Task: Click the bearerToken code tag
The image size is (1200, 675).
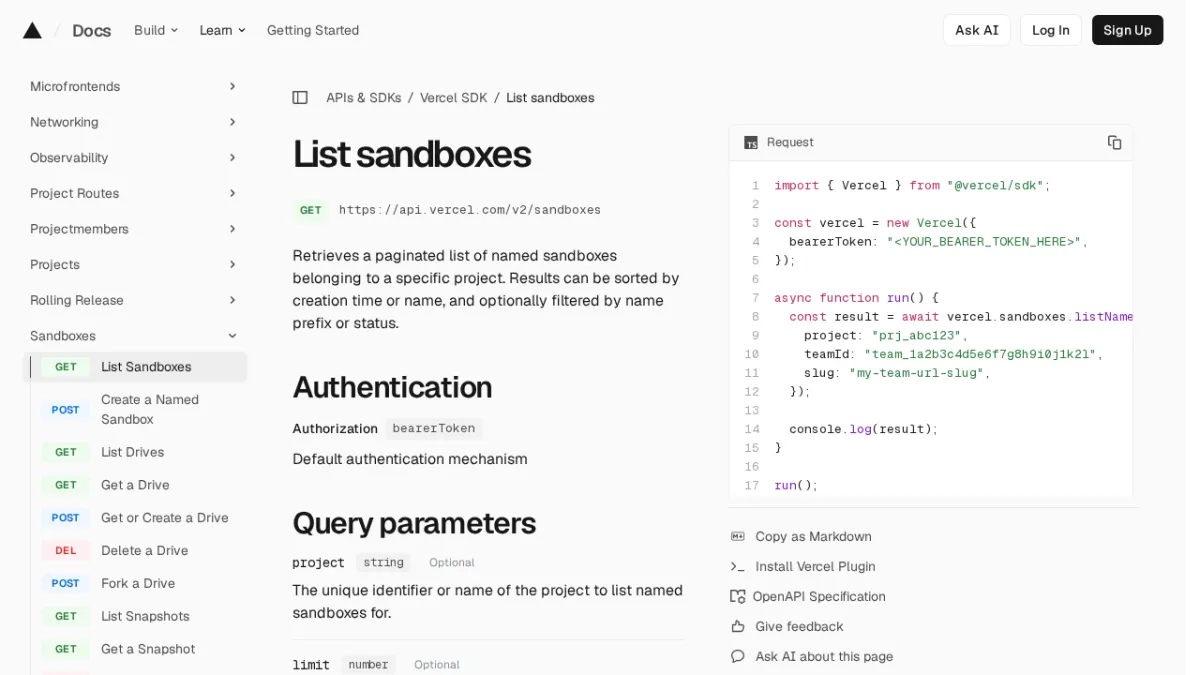Action: (434, 429)
